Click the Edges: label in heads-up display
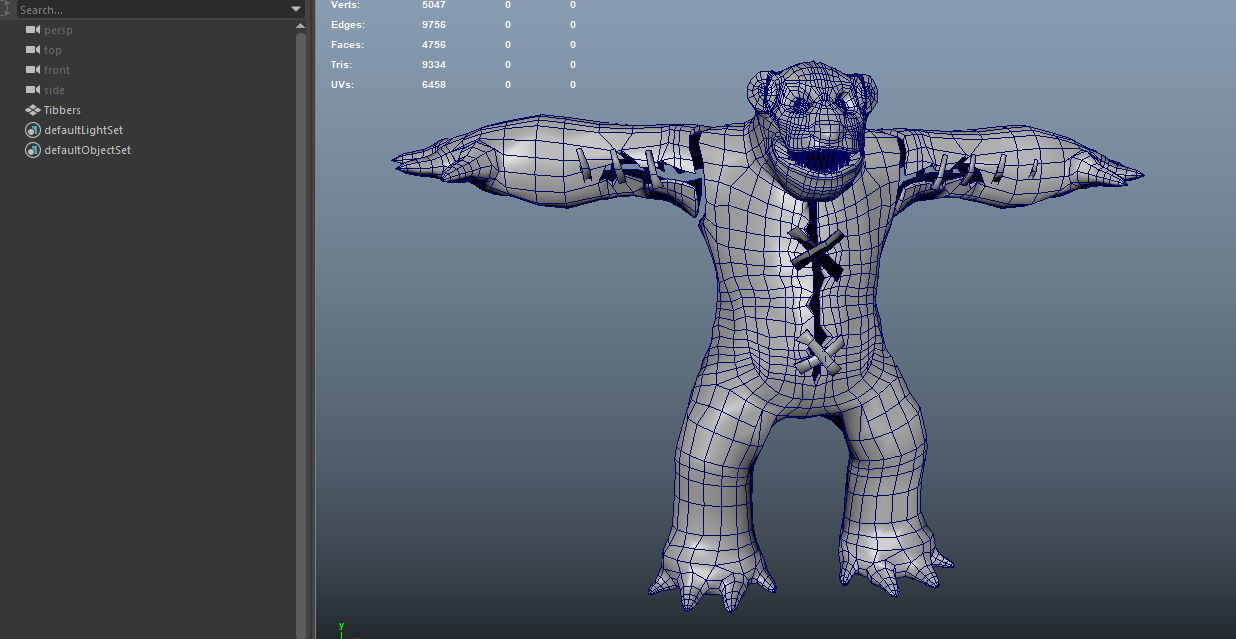 pos(347,25)
